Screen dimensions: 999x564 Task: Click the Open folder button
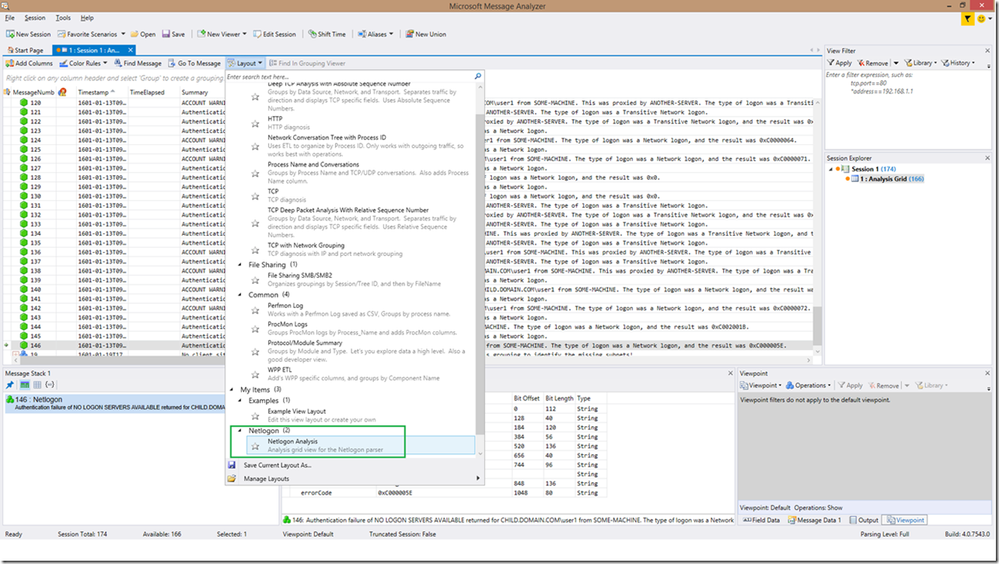click(x=143, y=34)
